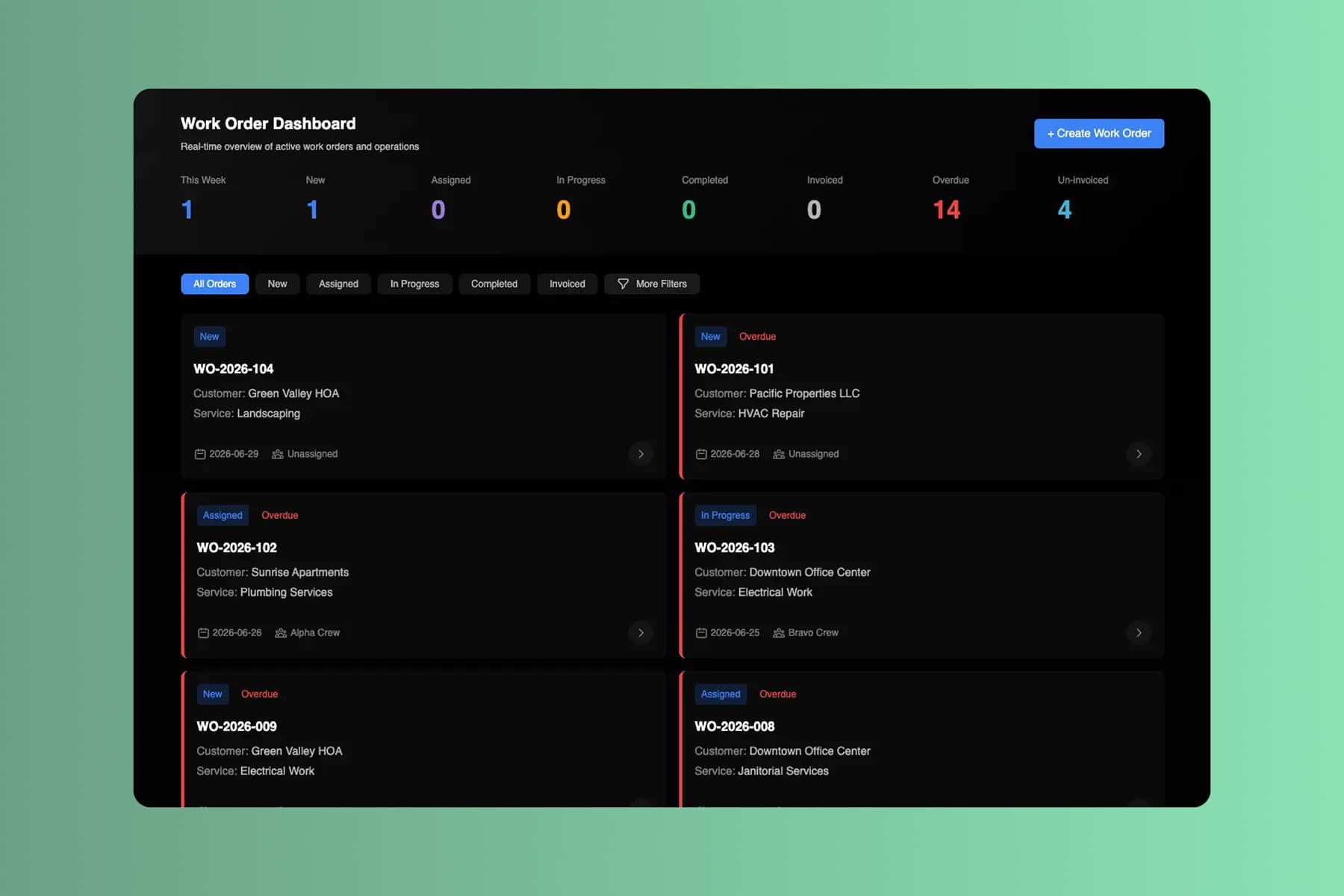Open work order WO-2026-008 title
The image size is (1344, 896).
click(735, 727)
